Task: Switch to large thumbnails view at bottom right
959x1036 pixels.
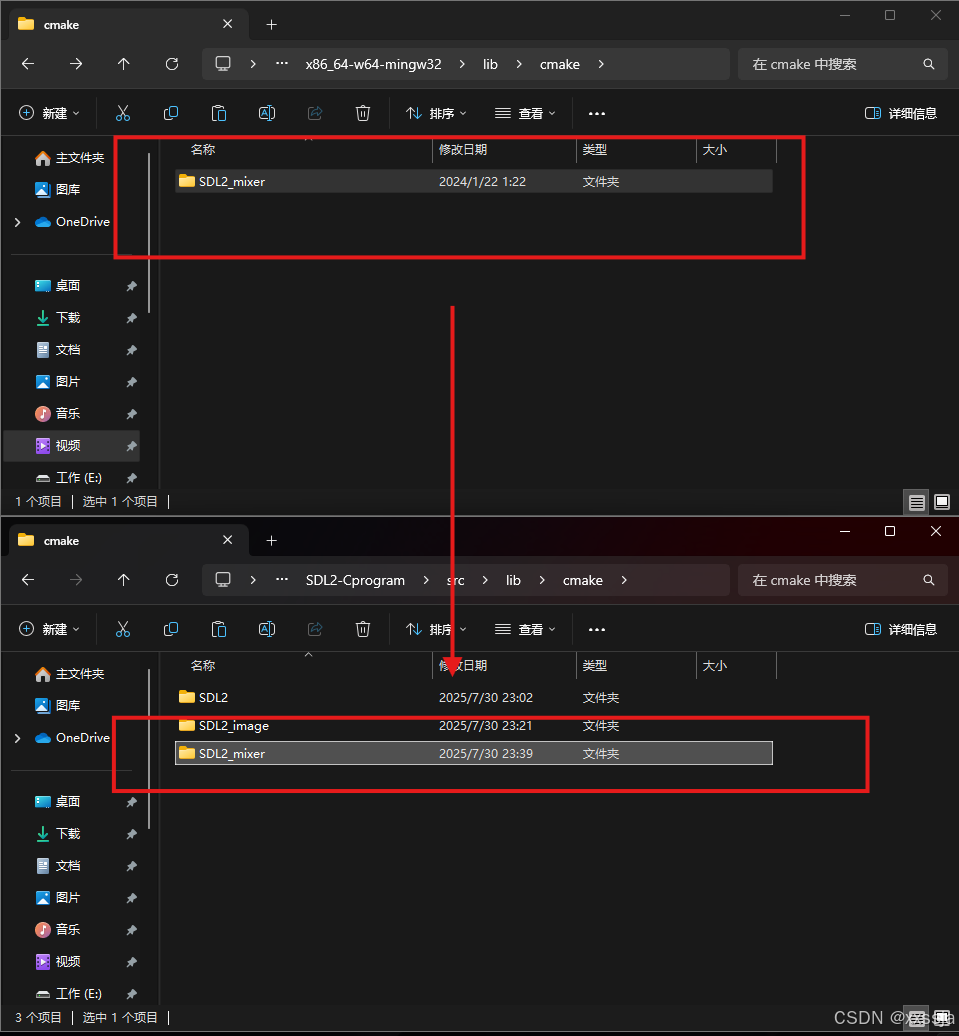Action: pyautogui.click(x=941, y=501)
